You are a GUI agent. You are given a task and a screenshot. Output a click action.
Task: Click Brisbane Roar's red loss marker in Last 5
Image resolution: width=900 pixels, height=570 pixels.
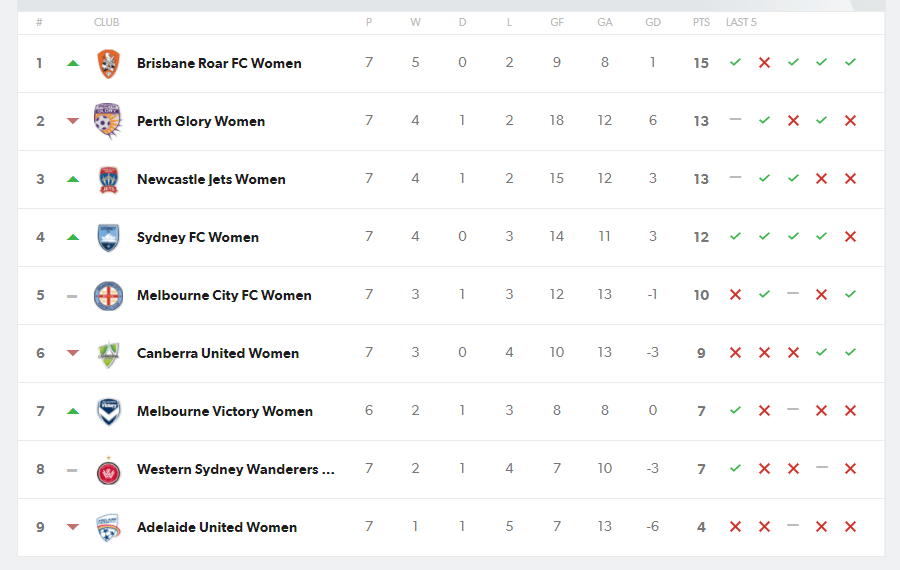point(764,63)
